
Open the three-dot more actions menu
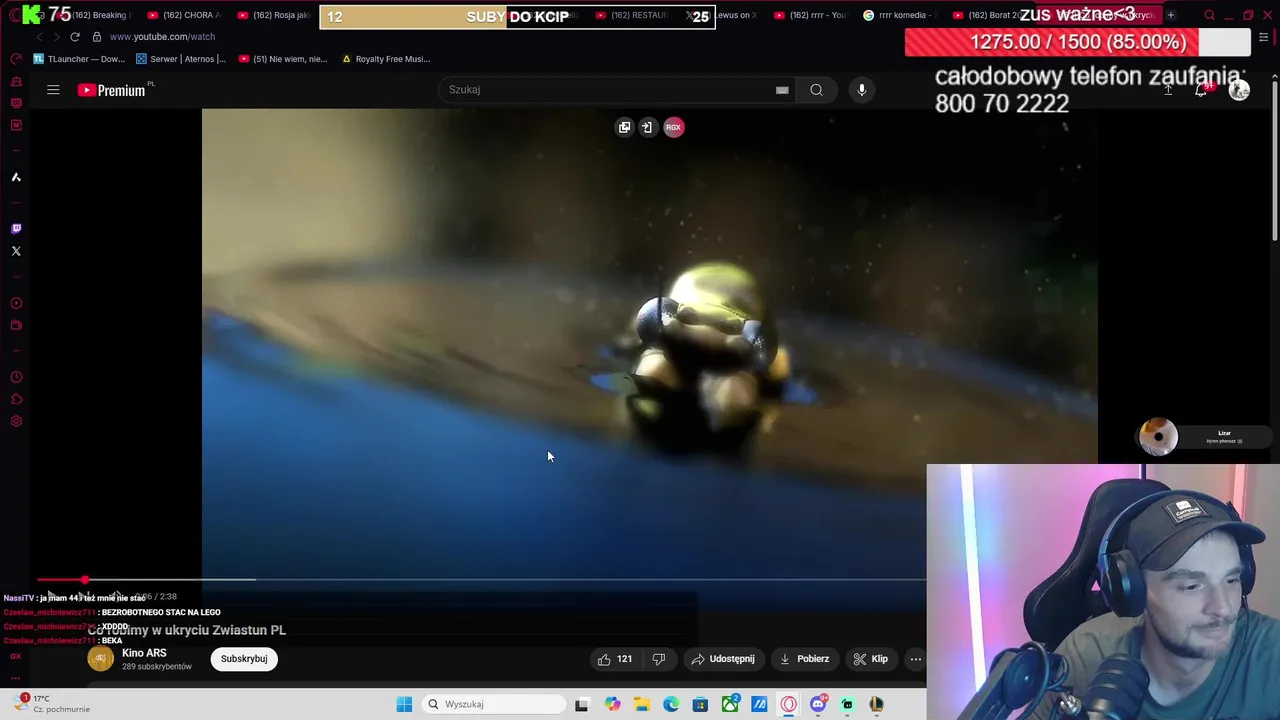(x=916, y=659)
